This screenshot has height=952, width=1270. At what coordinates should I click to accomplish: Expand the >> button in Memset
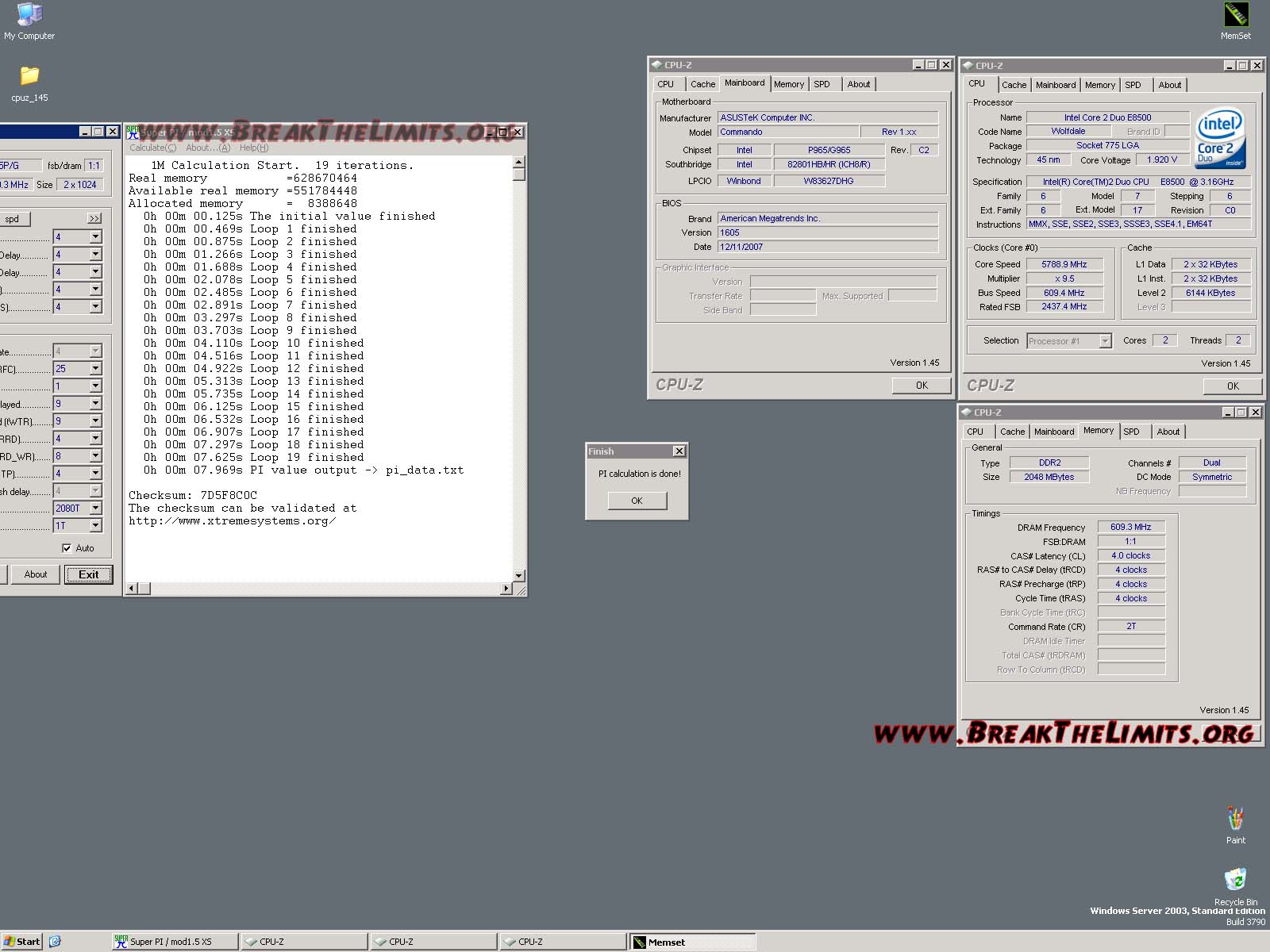coord(94,218)
